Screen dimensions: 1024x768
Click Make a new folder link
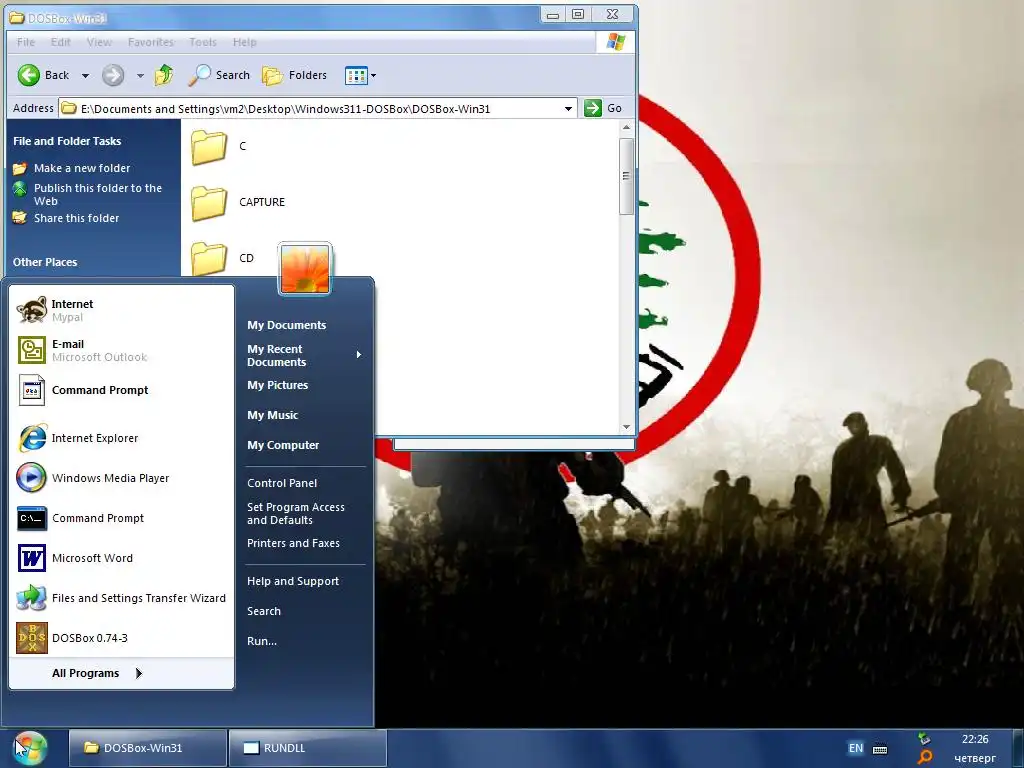pos(82,168)
